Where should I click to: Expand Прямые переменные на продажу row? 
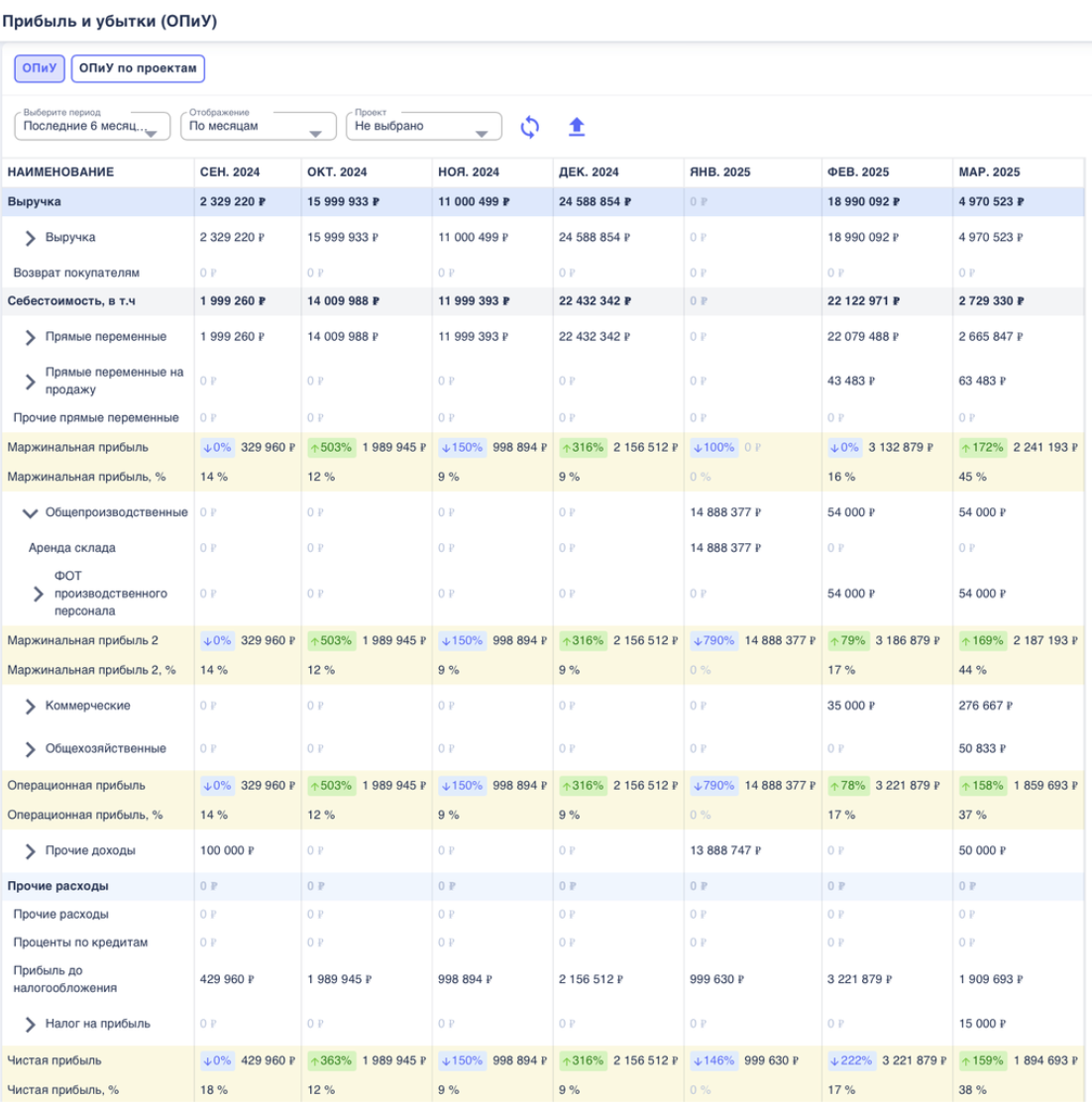(30, 381)
